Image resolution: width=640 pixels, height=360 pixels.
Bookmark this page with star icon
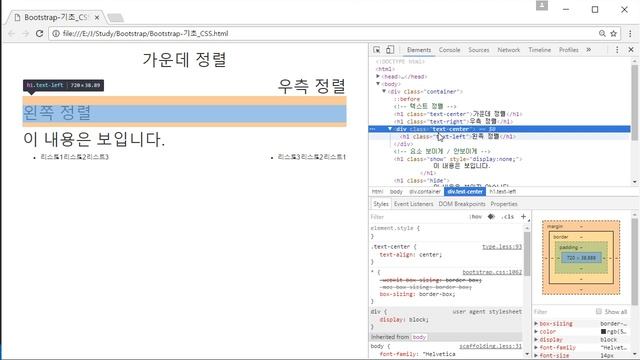point(613,33)
